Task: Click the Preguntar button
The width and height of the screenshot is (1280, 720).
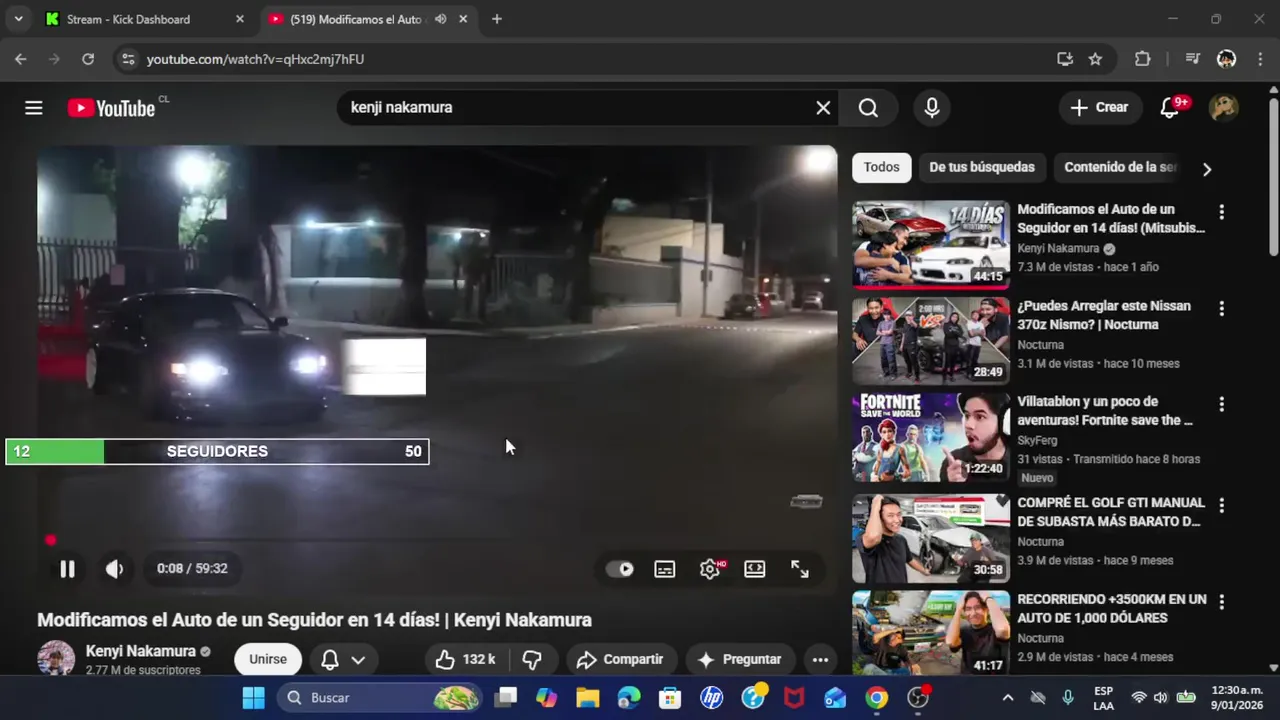Action: coord(740,659)
